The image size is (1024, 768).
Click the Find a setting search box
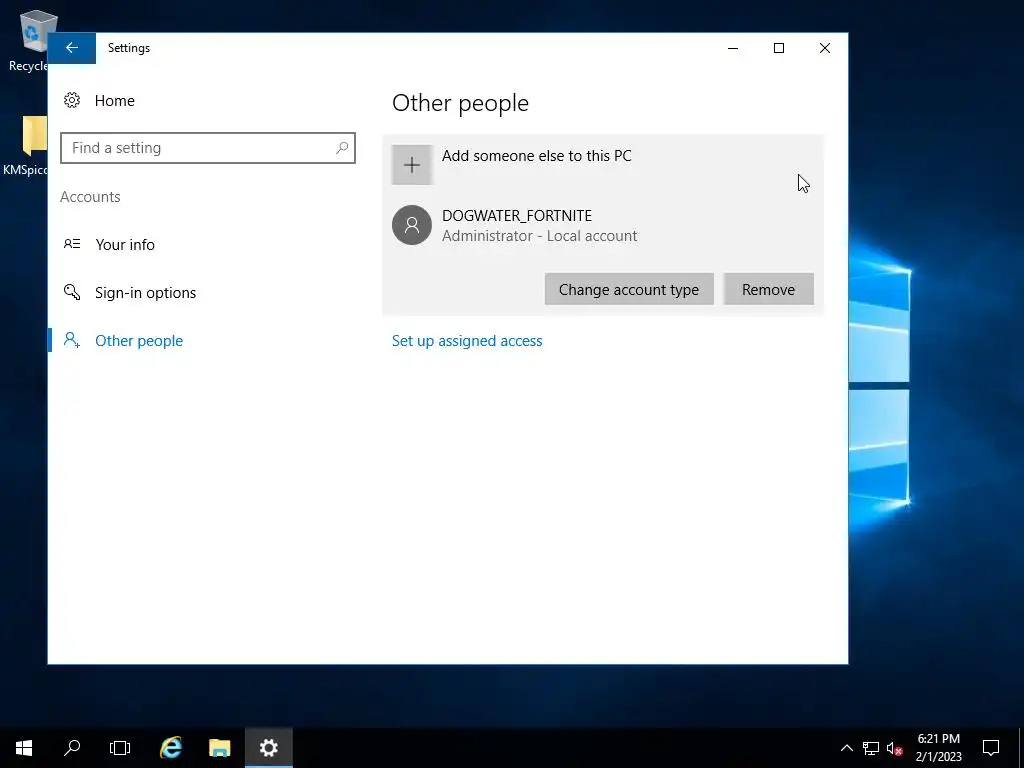point(208,148)
